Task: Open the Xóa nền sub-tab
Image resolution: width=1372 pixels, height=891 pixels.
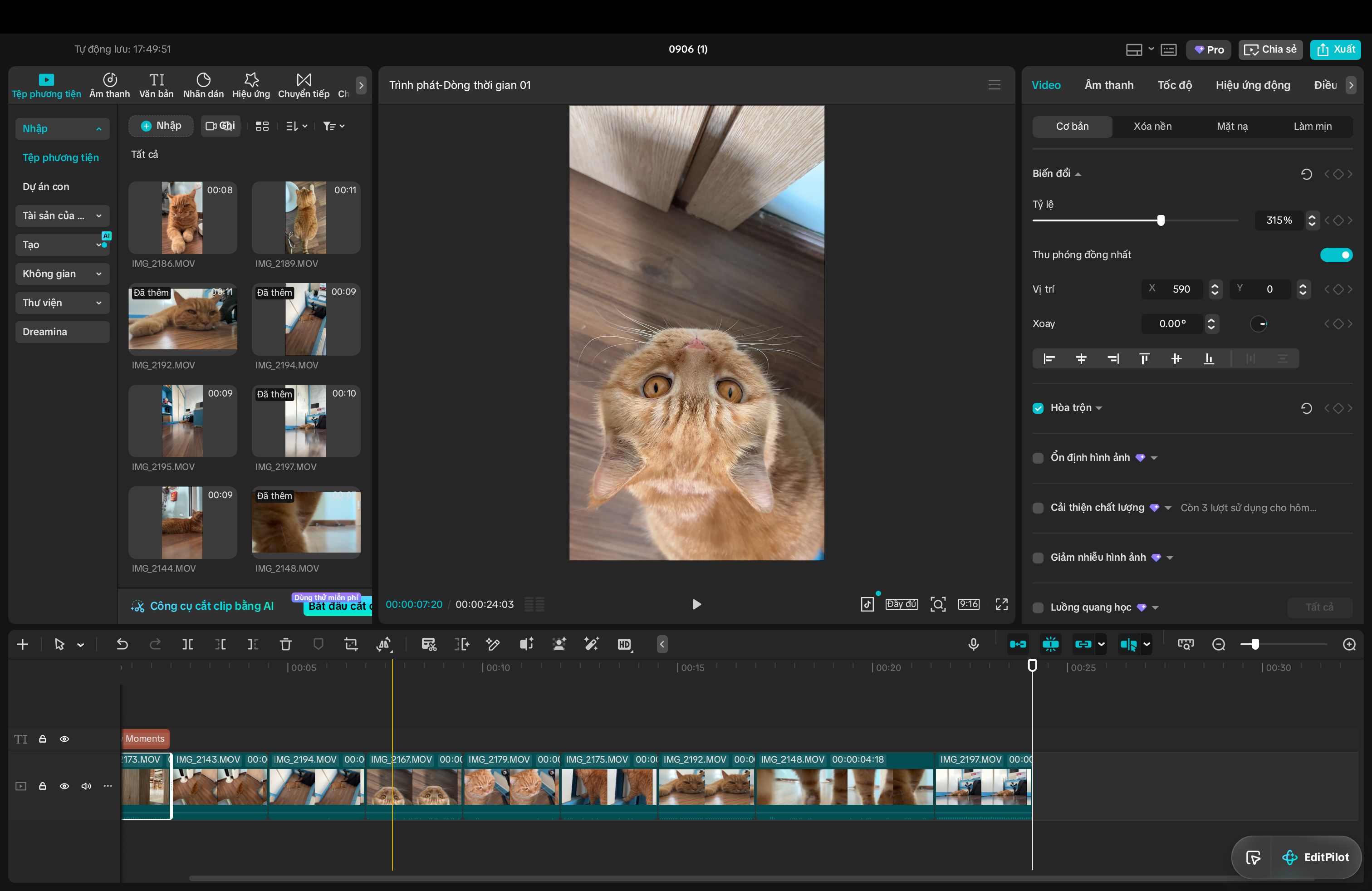Action: point(1152,126)
